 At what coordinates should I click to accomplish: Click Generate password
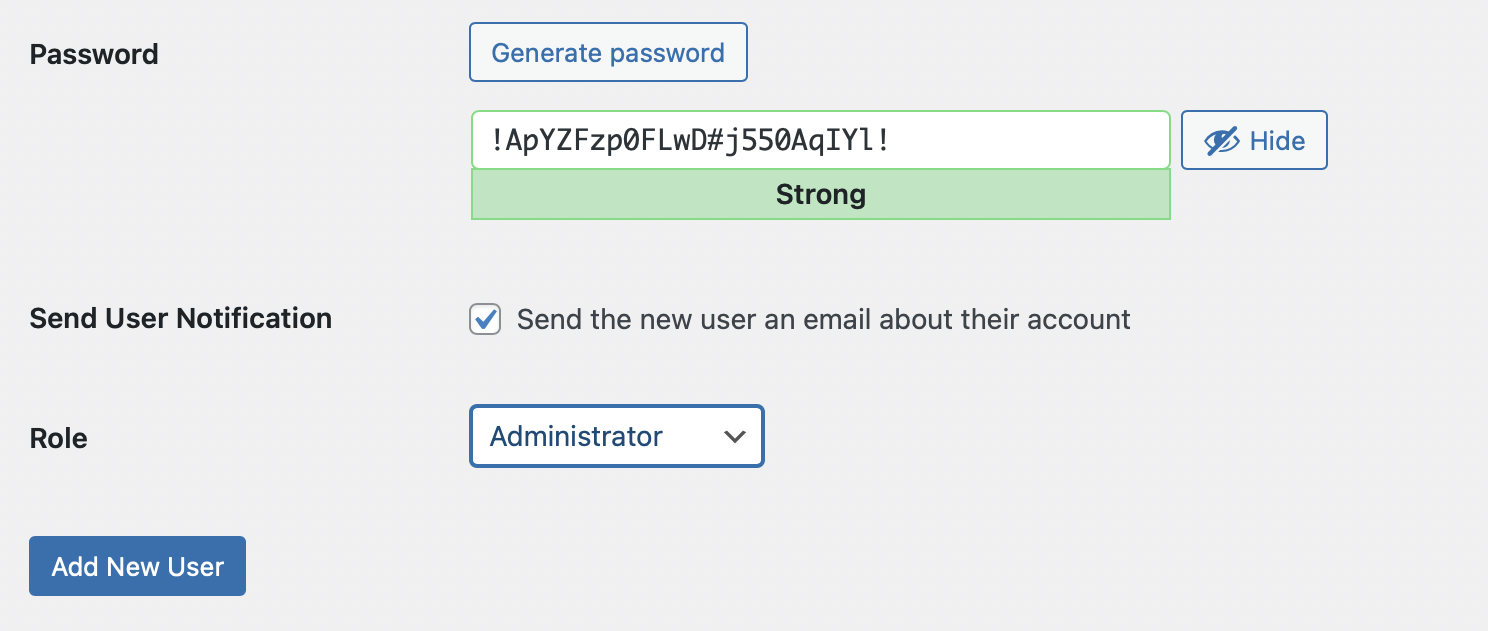(608, 52)
